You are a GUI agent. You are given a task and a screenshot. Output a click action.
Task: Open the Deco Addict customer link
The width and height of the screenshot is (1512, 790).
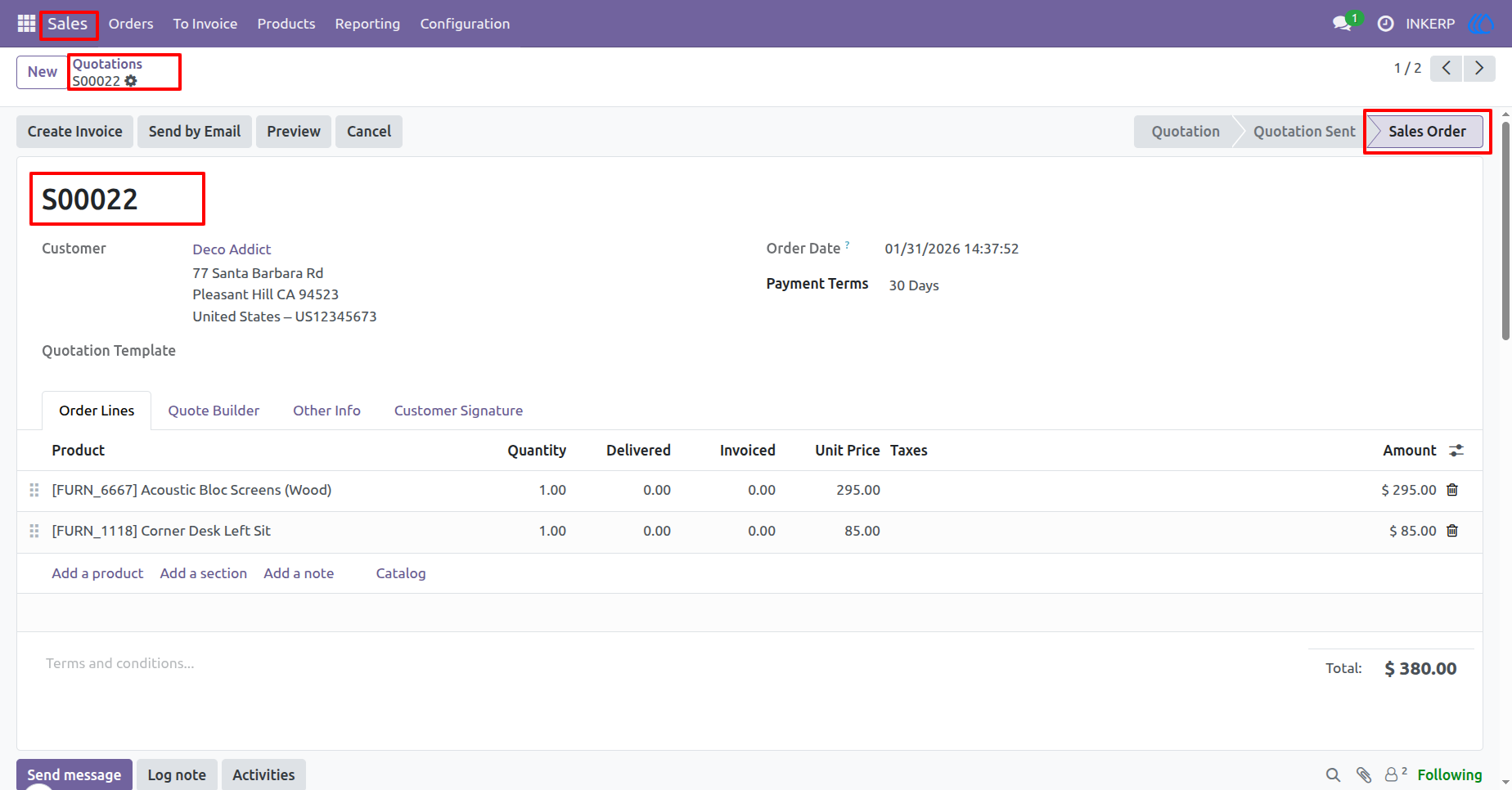tap(232, 249)
